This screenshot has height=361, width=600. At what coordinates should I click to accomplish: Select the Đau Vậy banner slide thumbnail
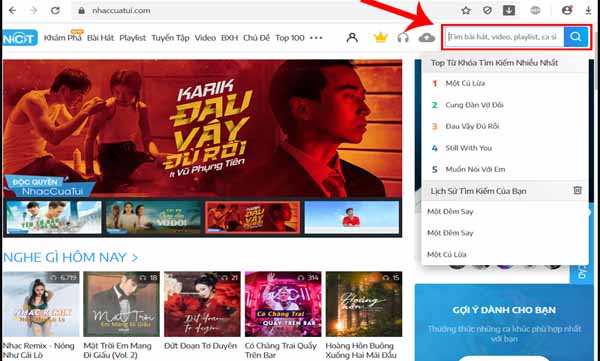253,217
